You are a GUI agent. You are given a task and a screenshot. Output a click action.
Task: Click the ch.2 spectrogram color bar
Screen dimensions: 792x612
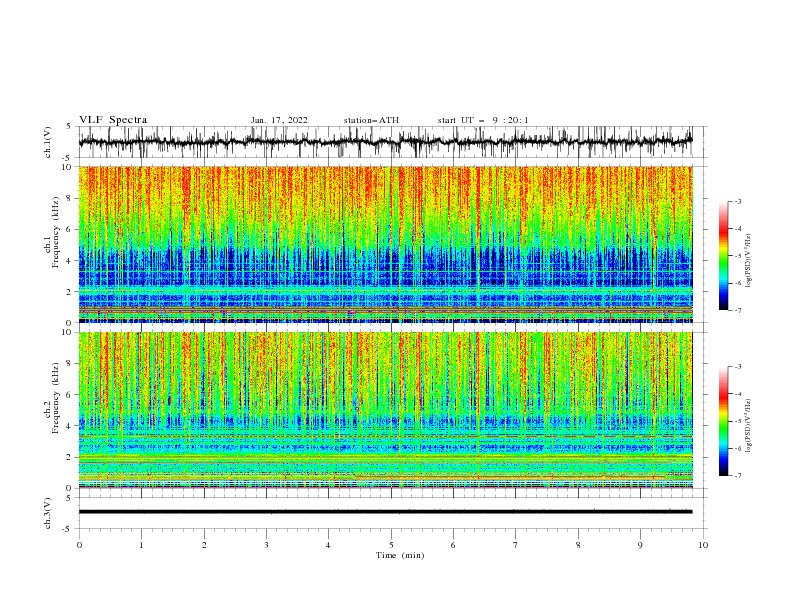click(x=723, y=421)
